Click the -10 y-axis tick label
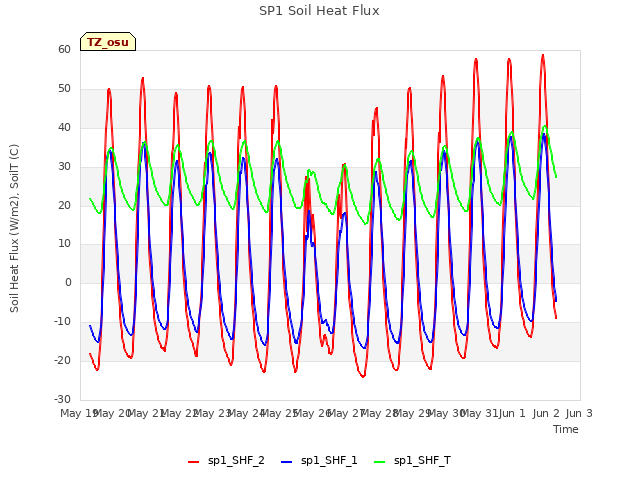Image resolution: width=640 pixels, height=480 pixels. tap(62, 322)
